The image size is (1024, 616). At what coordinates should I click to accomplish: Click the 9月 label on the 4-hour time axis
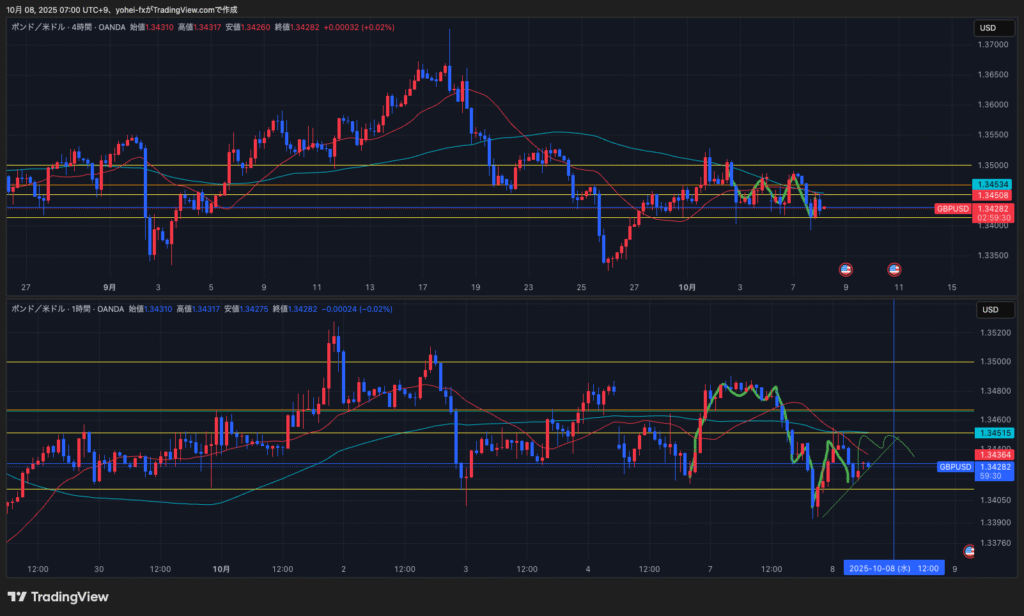109,287
